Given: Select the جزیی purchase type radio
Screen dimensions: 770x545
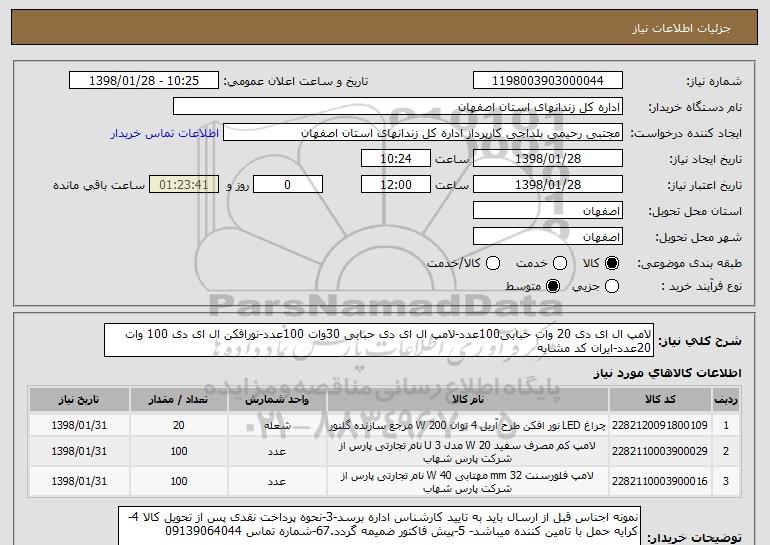Looking at the screenshot, I should click(x=612, y=286).
